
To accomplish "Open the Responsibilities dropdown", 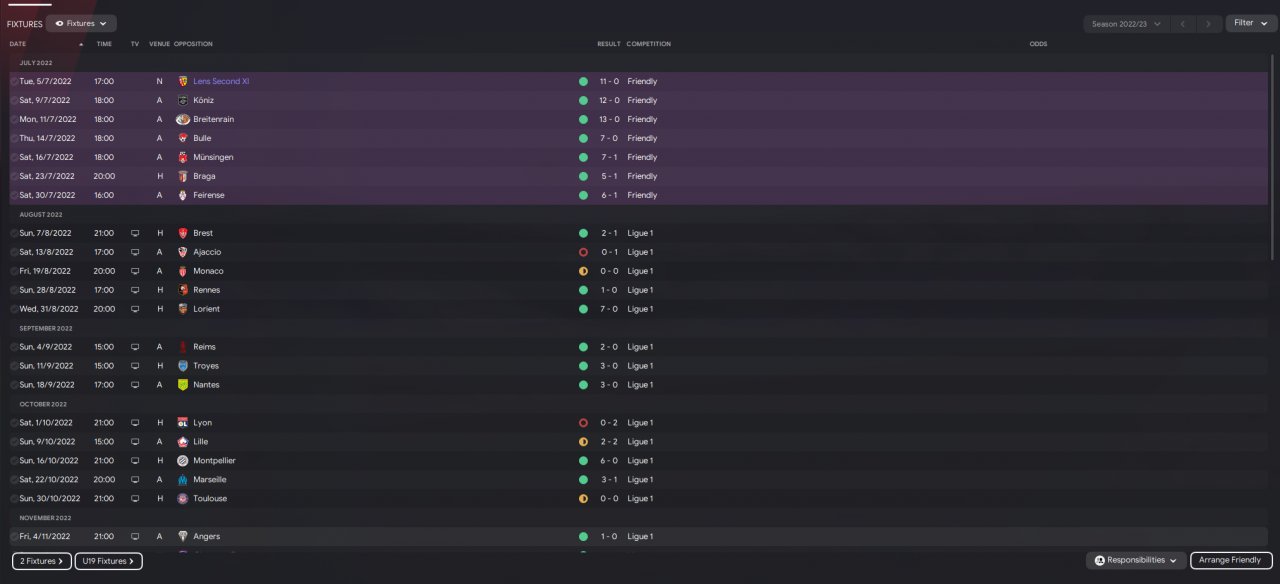I will [x=1136, y=561].
